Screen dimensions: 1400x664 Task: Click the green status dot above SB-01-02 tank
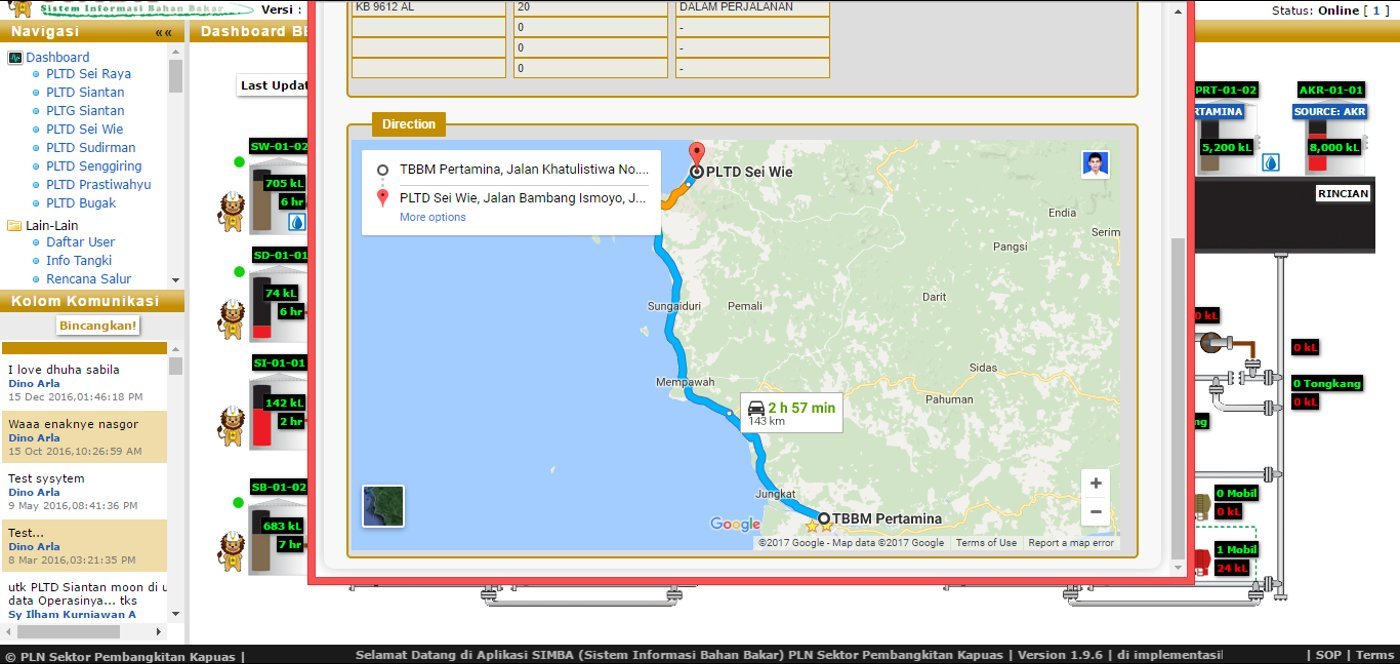pos(239,502)
